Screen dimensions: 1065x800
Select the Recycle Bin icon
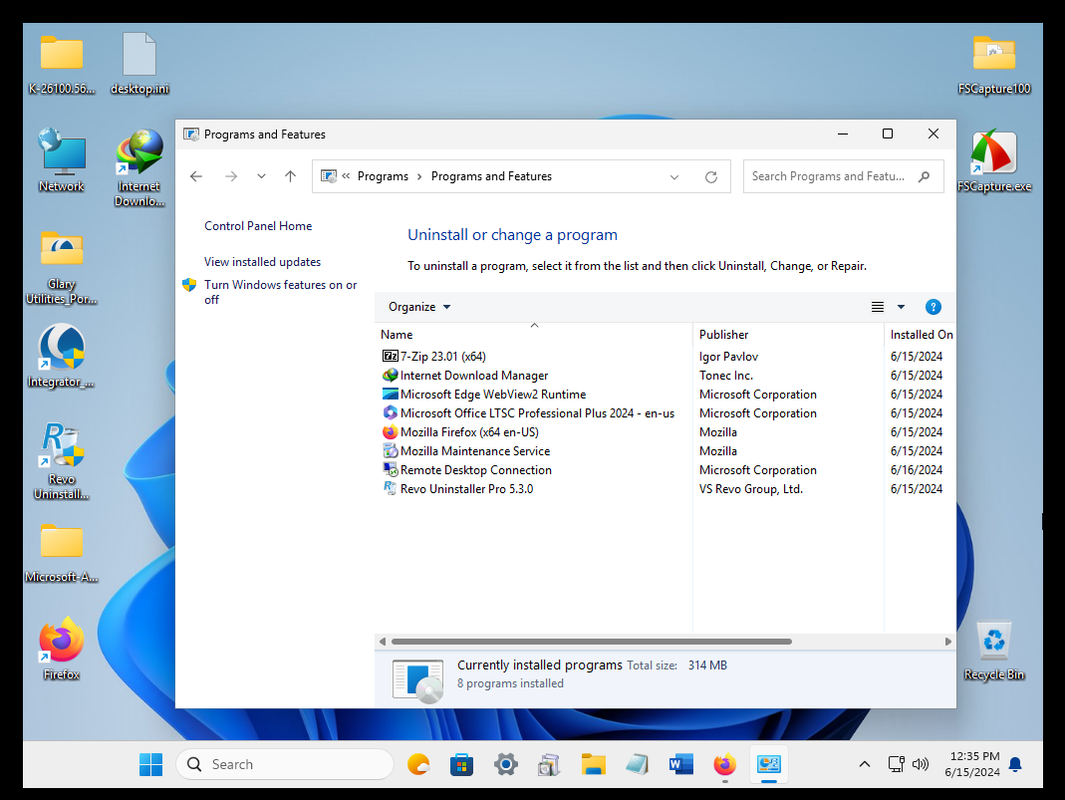click(994, 651)
